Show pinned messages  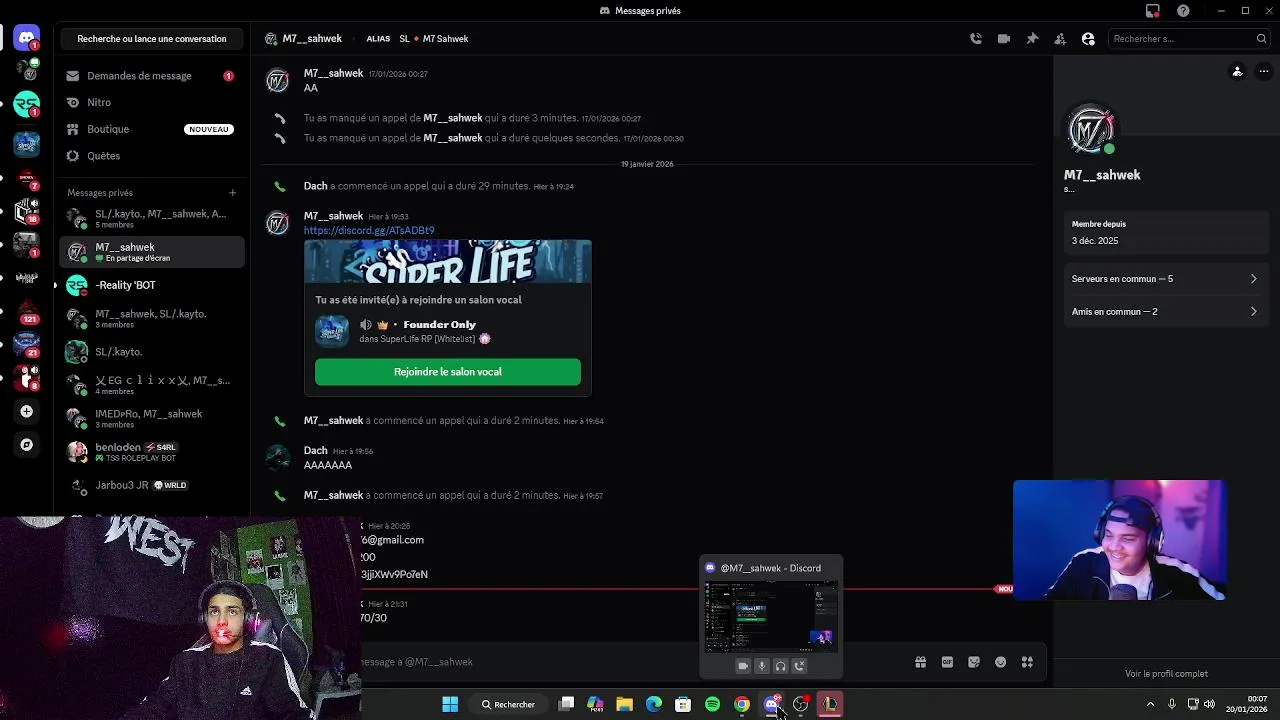click(x=1032, y=39)
